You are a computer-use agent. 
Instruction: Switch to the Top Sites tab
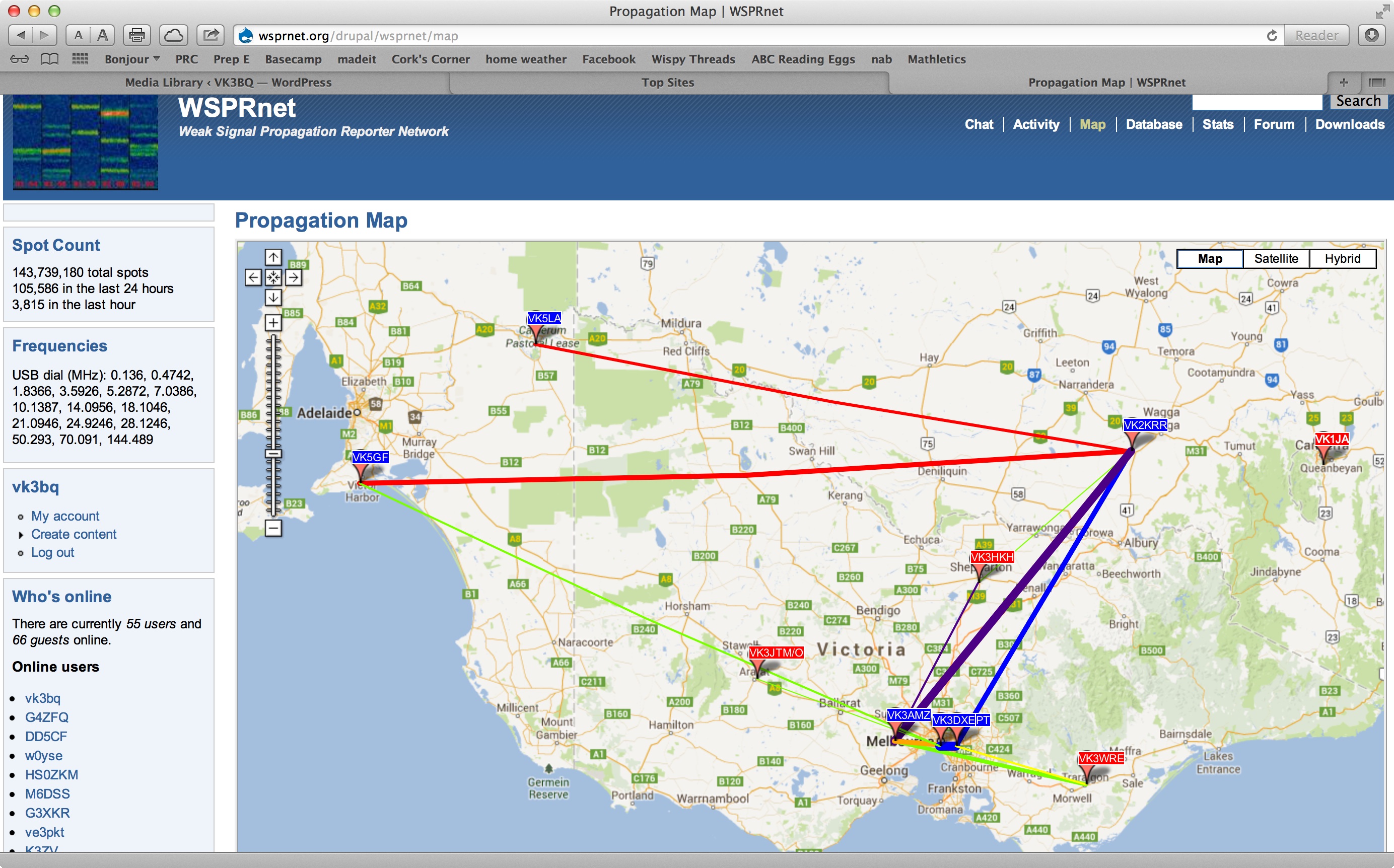pos(668,82)
